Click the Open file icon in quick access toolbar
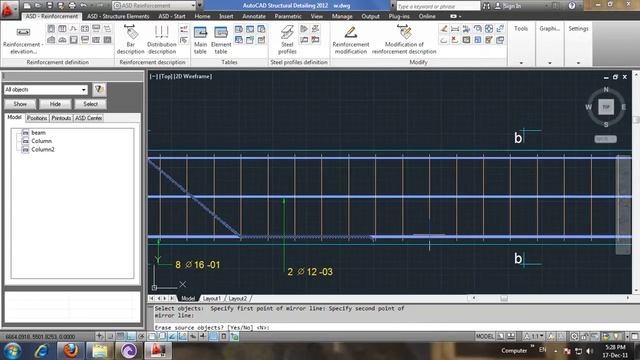Image resolution: width=640 pixels, height=360 pixels. 38,6
